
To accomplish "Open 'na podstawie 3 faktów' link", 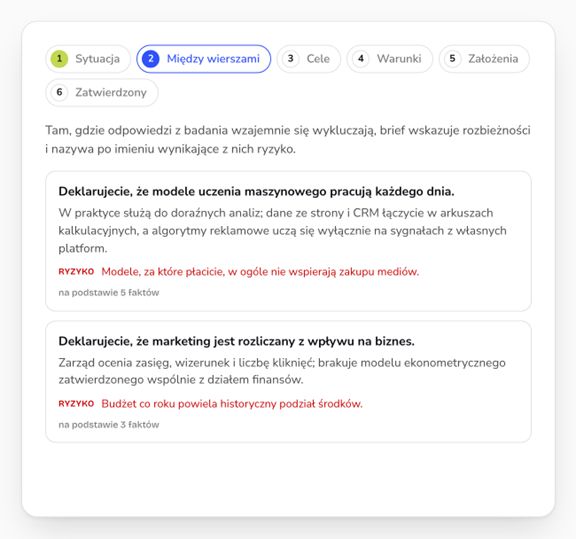I will coord(109,424).
